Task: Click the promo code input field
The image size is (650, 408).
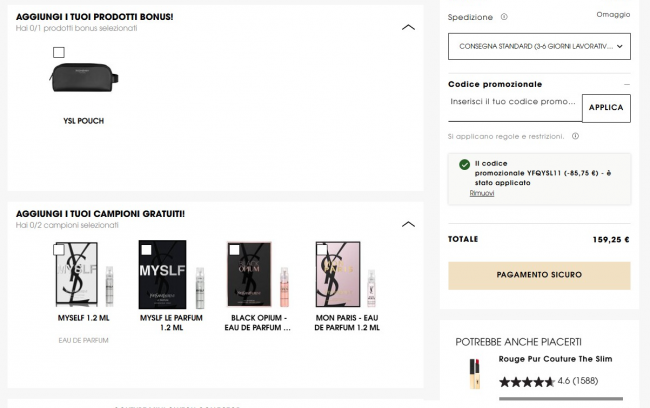Action: [x=513, y=102]
